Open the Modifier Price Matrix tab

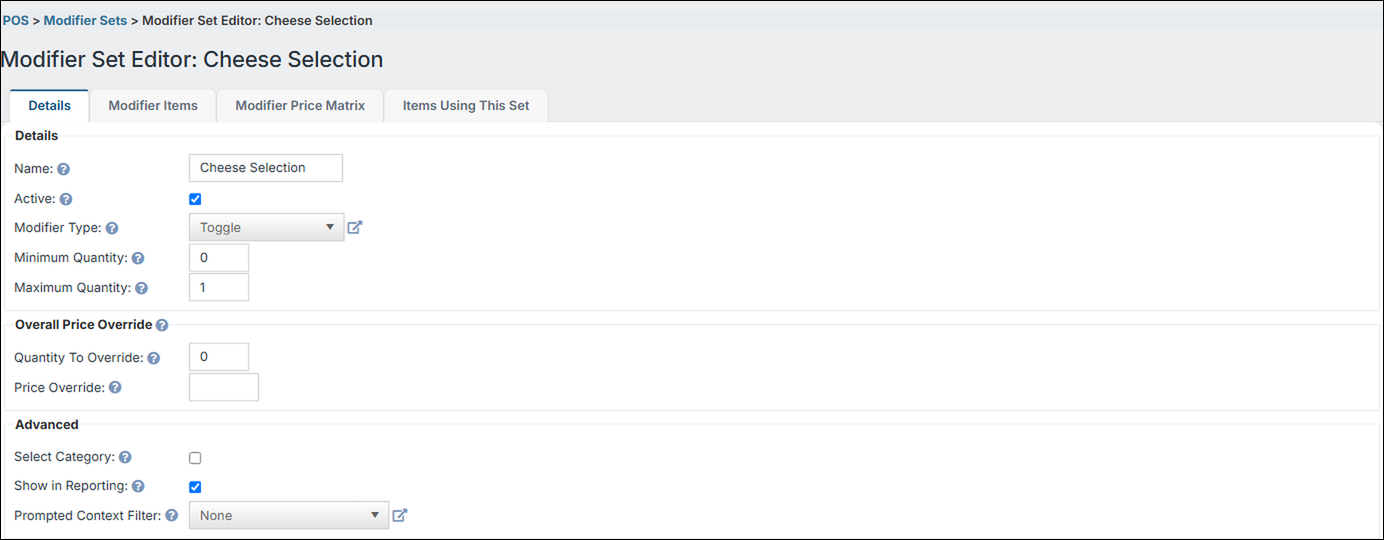point(300,105)
